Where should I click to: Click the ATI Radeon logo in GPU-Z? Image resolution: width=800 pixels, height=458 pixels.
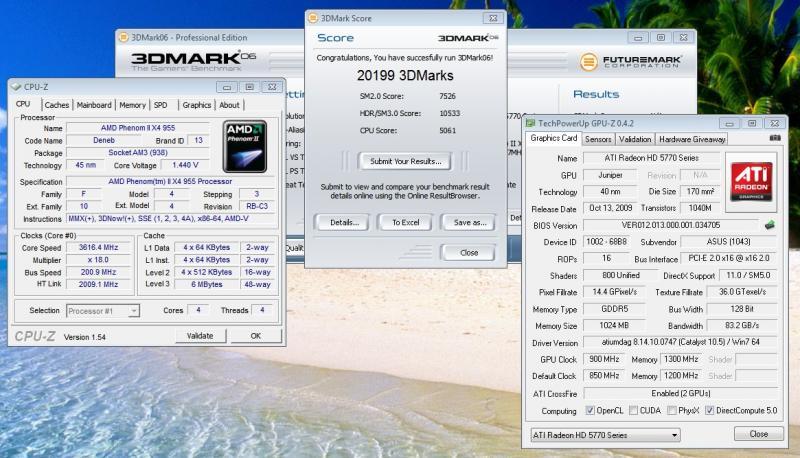pos(751,182)
